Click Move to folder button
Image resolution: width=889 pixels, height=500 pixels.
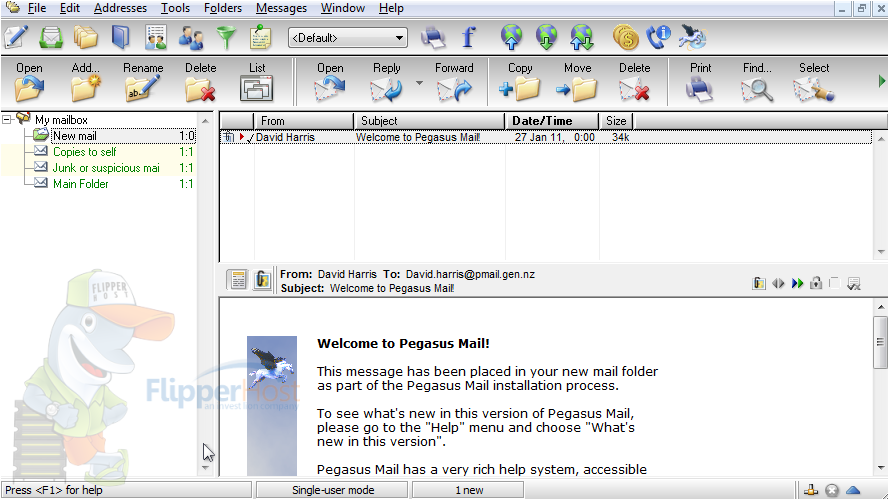(577, 82)
